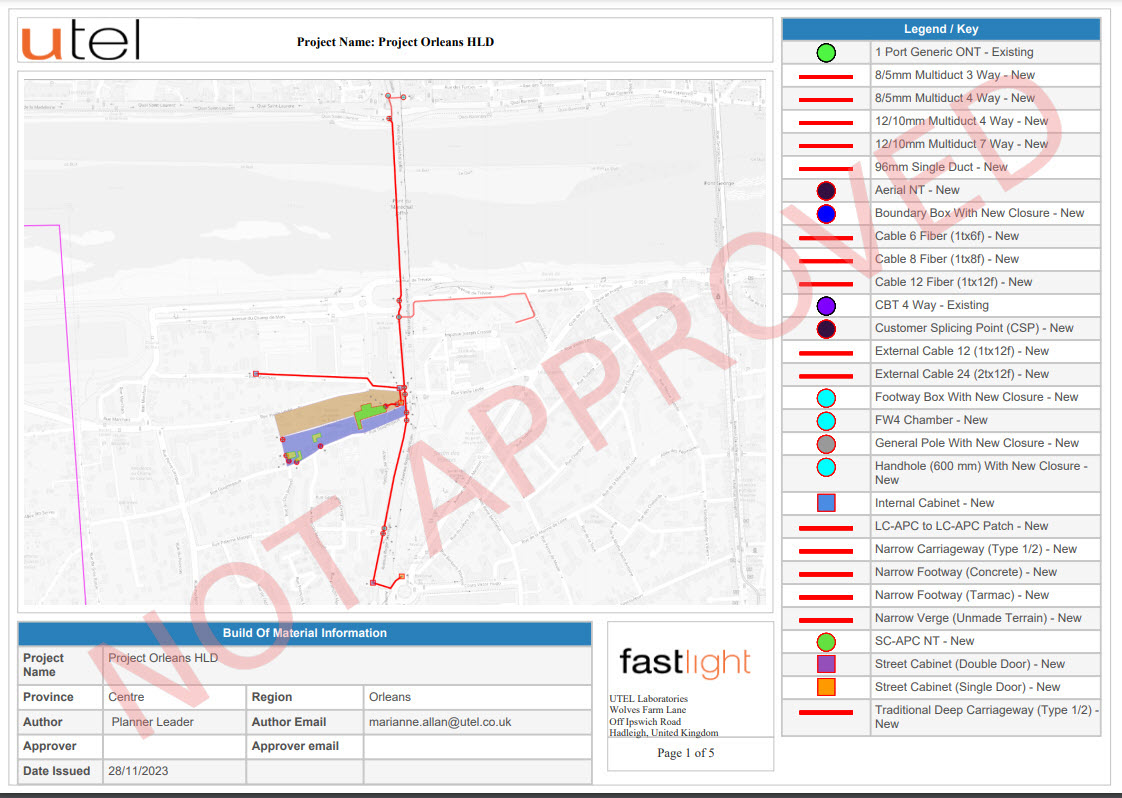
Task: Click the Orleans network route map
Action: pyautogui.click(x=395, y=342)
